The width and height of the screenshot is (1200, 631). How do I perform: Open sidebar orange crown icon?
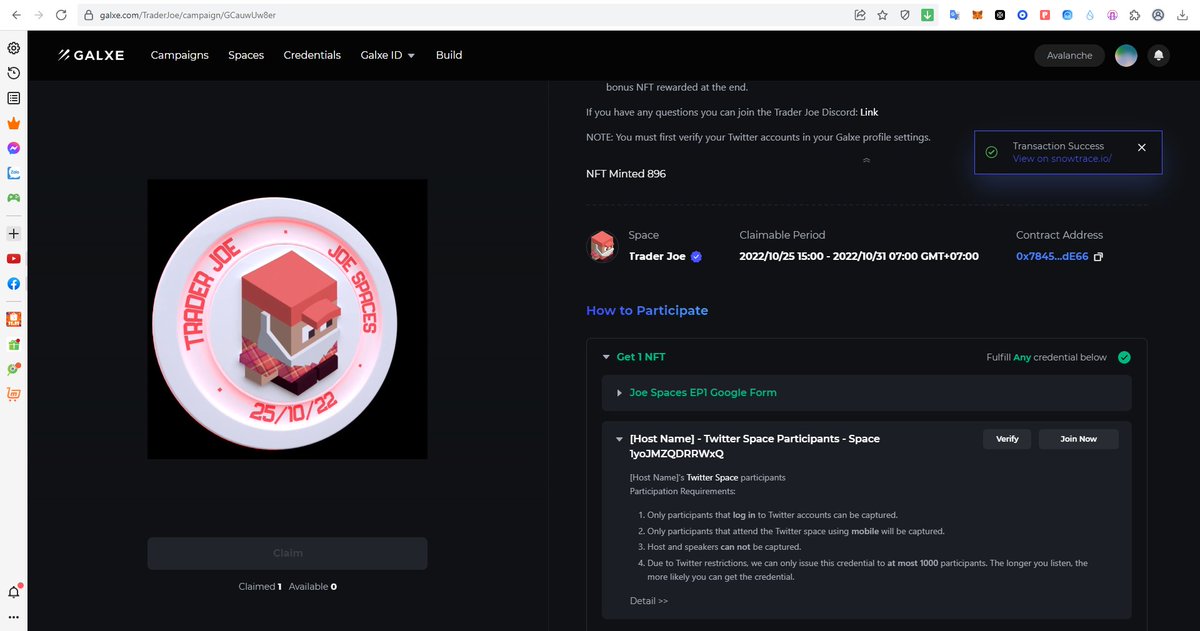[x=14, y=123]
